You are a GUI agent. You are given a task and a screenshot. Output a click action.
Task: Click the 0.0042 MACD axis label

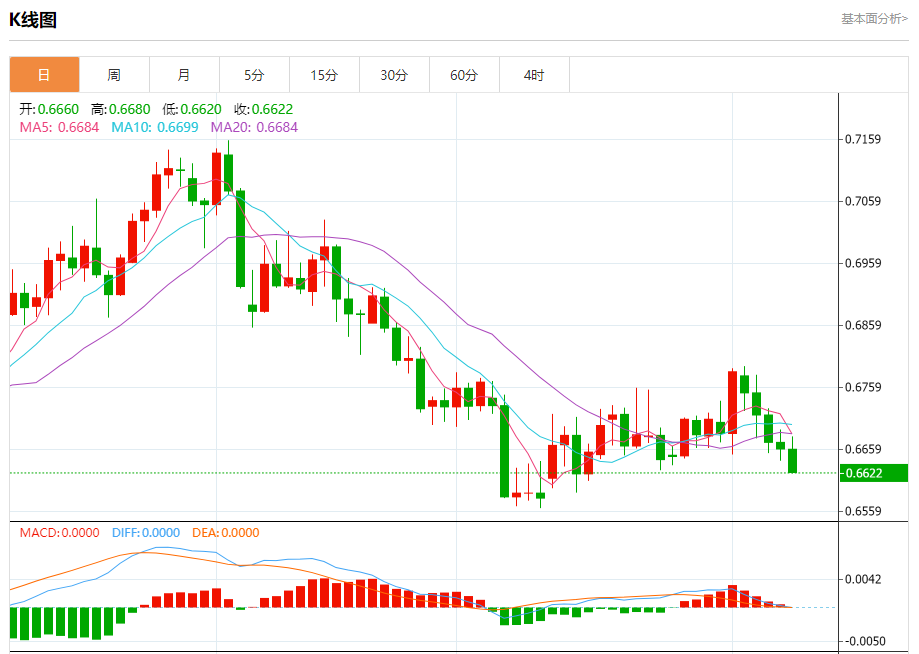(863, 579)
